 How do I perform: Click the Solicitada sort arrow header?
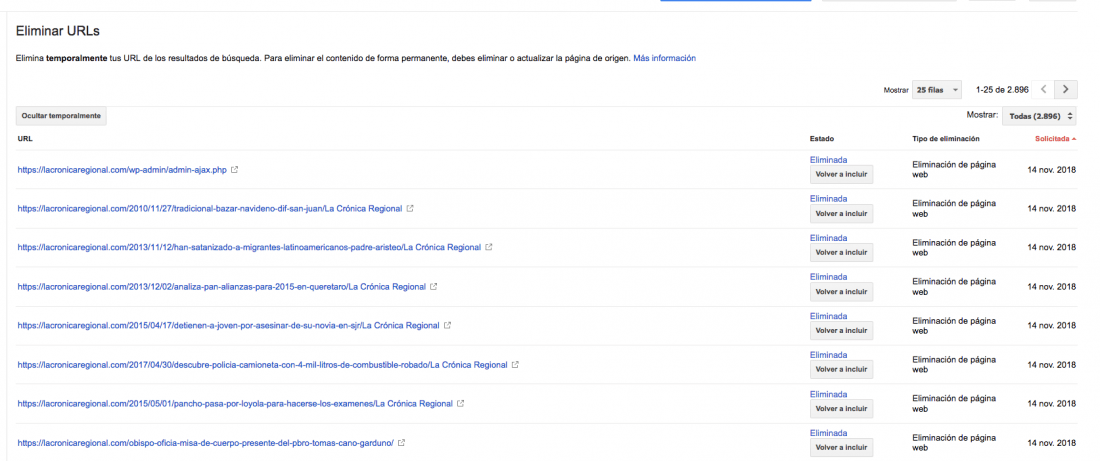click(x=1055, y=139)
